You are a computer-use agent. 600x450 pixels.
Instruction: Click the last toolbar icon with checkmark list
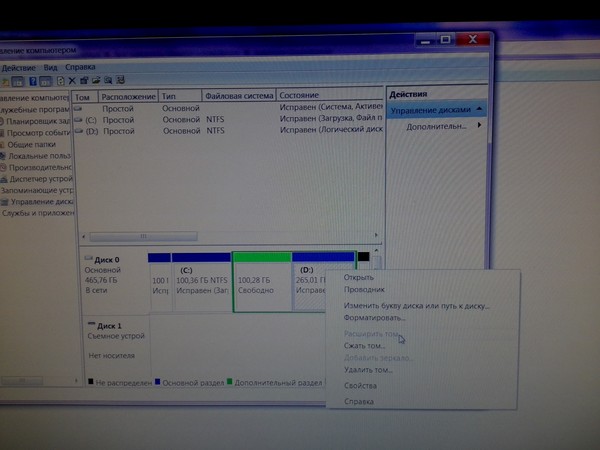(121, 80)
